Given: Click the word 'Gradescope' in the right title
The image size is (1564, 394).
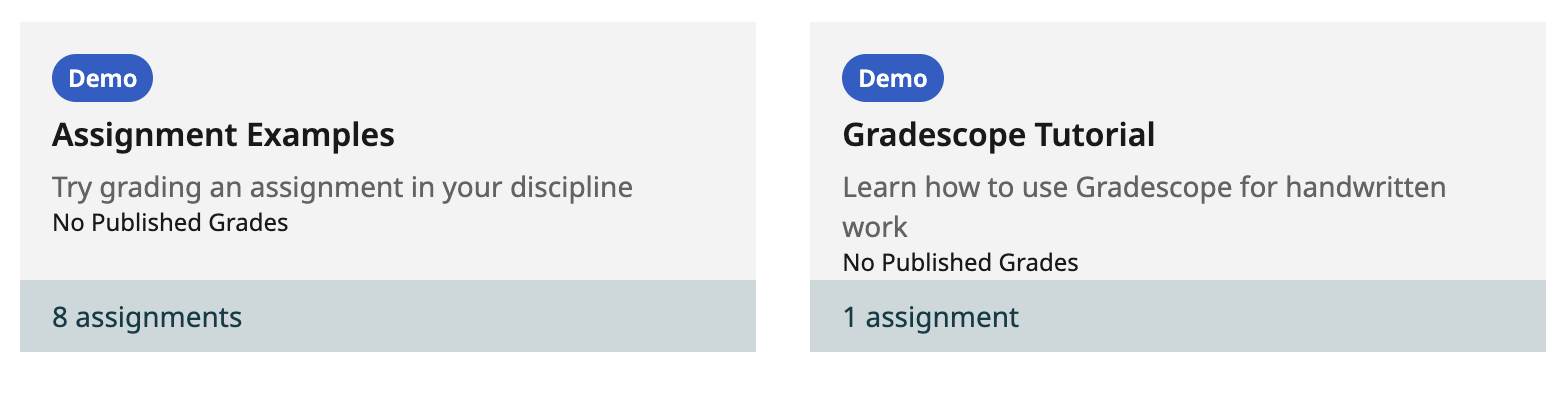Looking at the screenshot, I should point(933,135).
